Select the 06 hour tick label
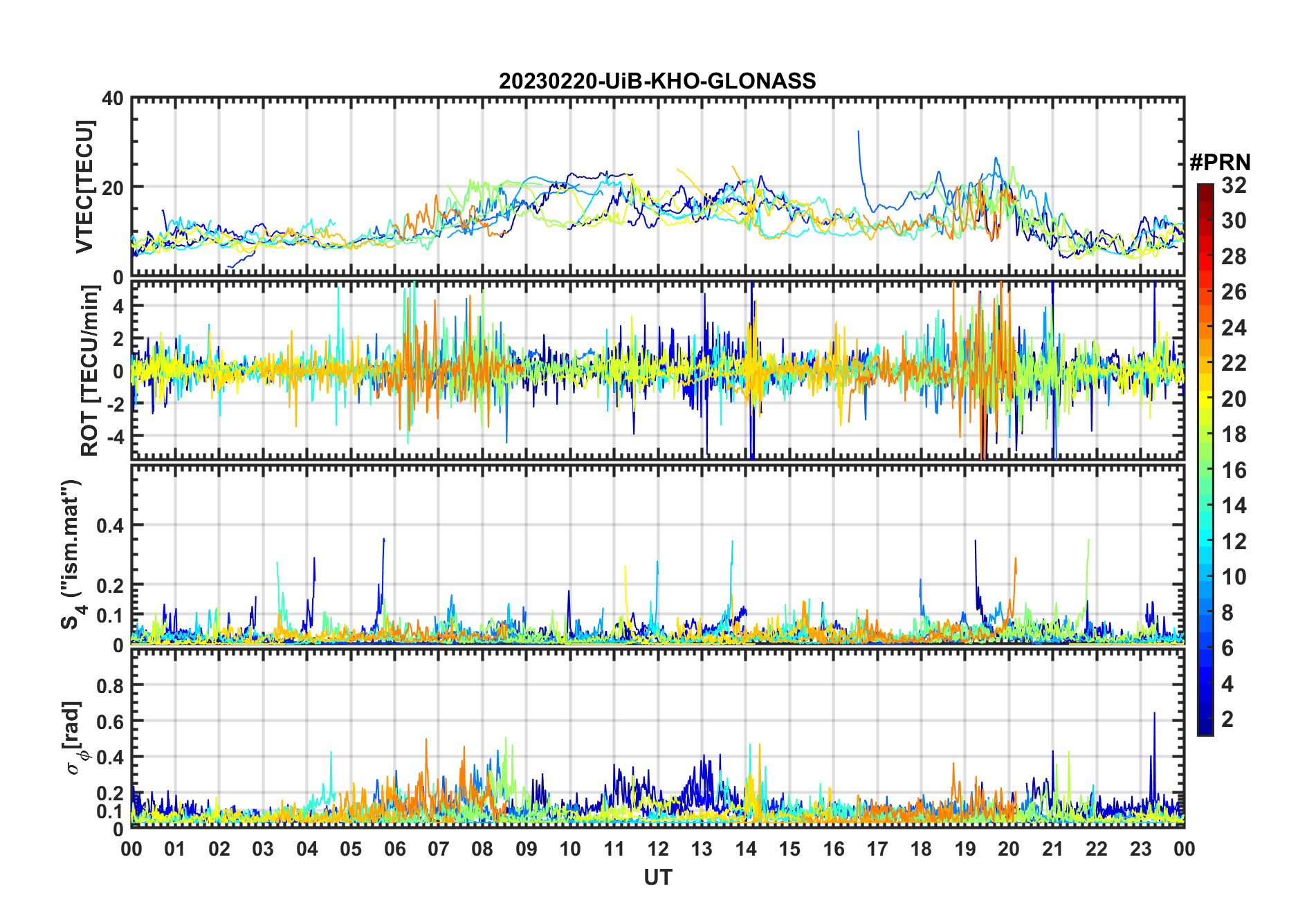1316x920 pixels. pyautogui.click(x=395, y=849)
